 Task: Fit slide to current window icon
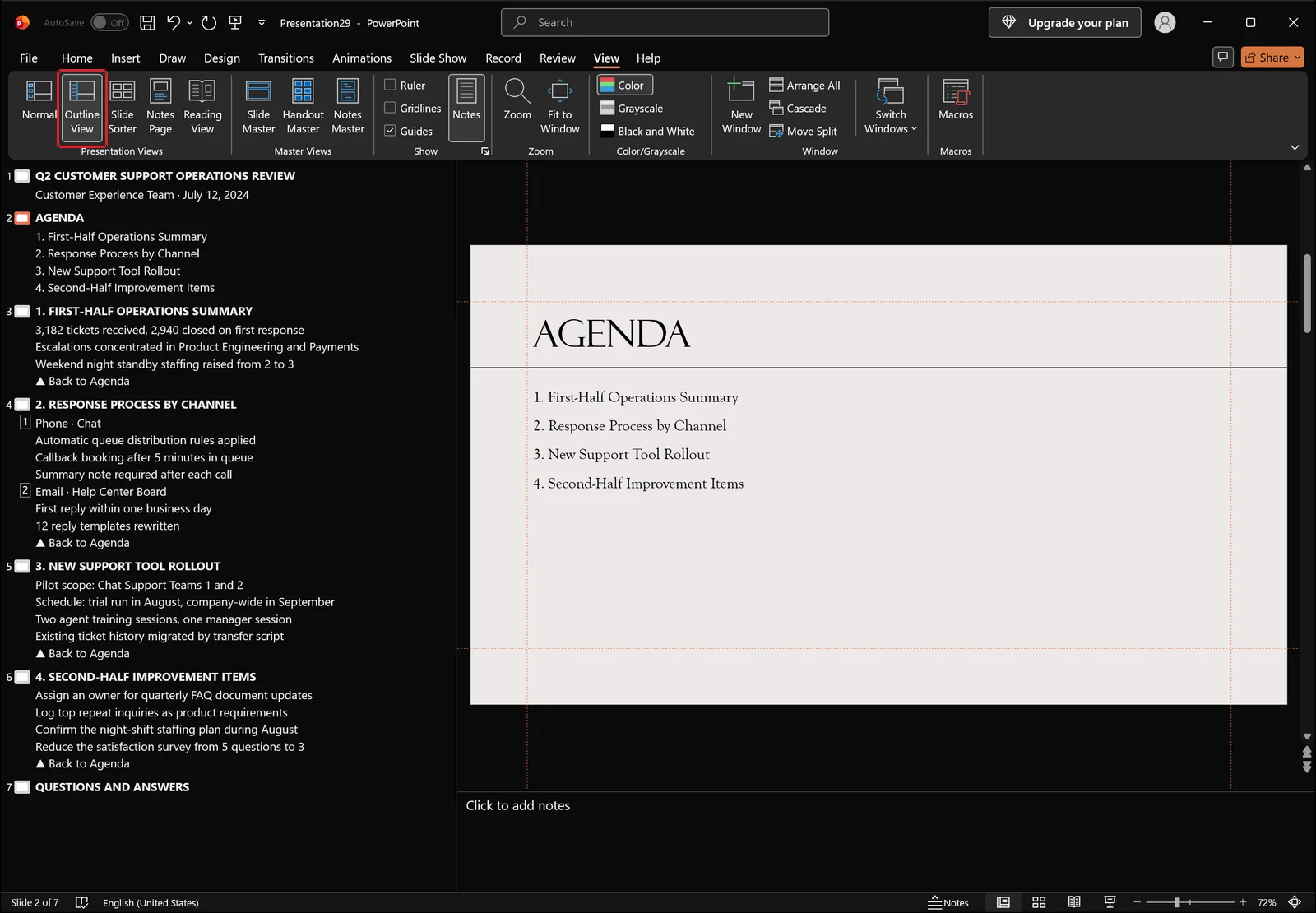pos(1295,902)
